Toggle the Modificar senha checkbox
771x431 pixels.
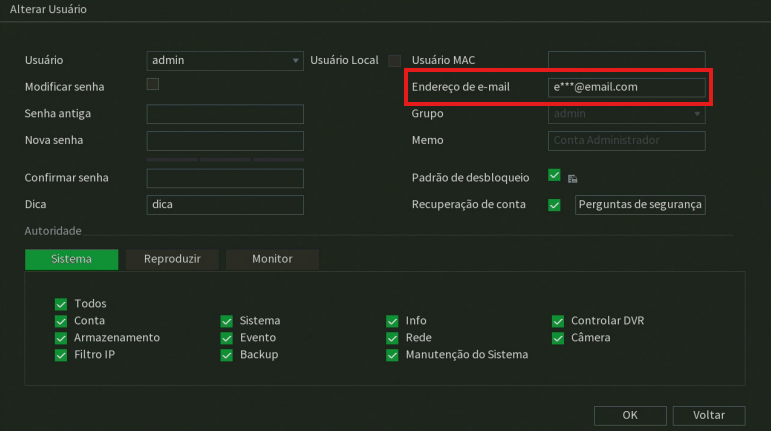coord(153,84)
